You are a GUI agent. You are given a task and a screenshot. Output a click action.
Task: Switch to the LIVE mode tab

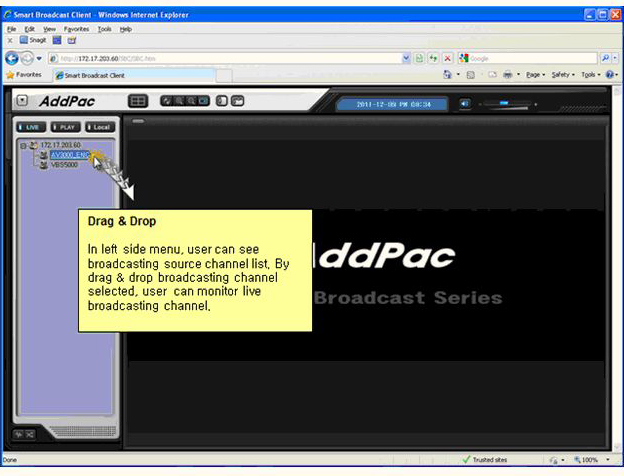31,127
